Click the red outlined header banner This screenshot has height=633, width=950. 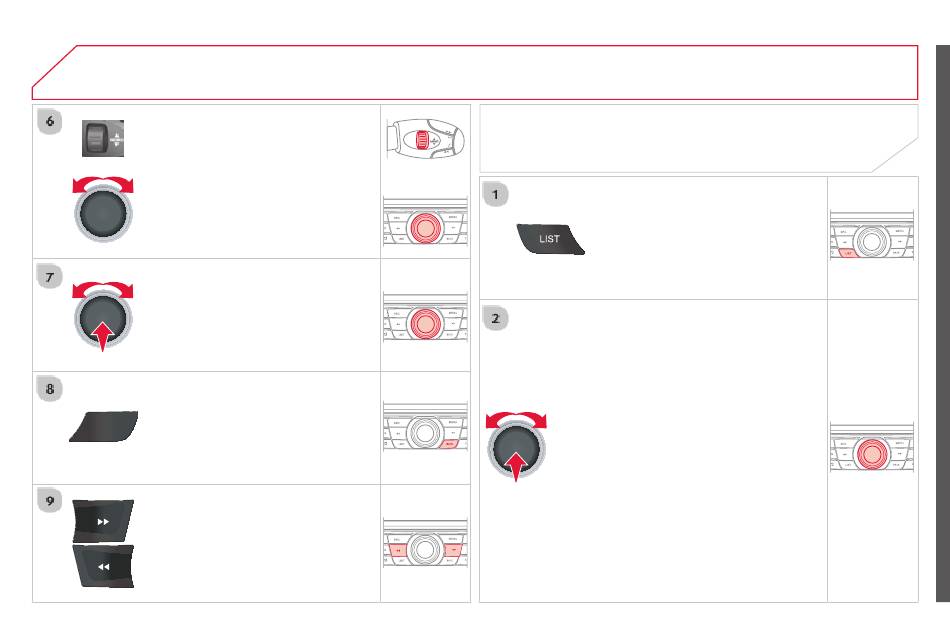point(475,72)
